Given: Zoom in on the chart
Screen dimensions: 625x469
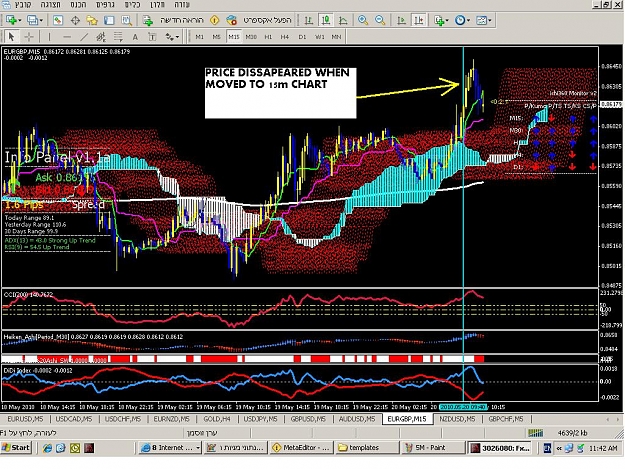Looking at the screenshot, I should point(363,20).
